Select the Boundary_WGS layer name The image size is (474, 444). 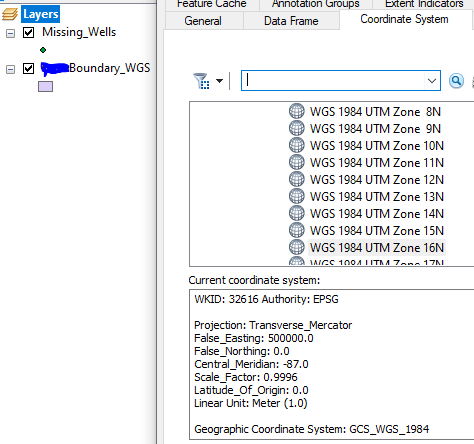point(110,68)
